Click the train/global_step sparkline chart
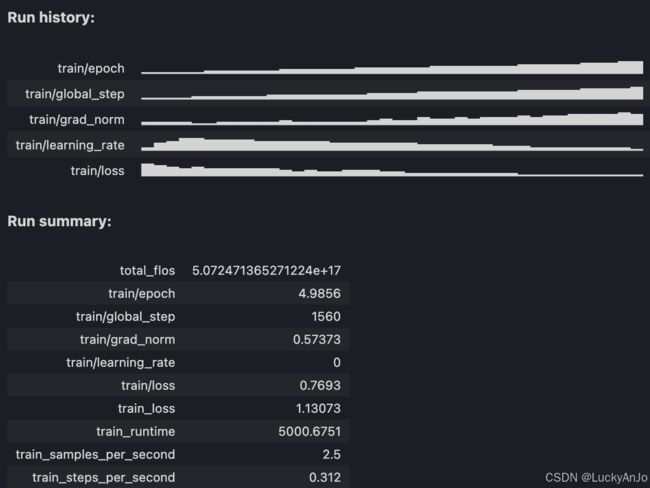The height and width of the screenshot is (488, 650). (x=392, y=93)
